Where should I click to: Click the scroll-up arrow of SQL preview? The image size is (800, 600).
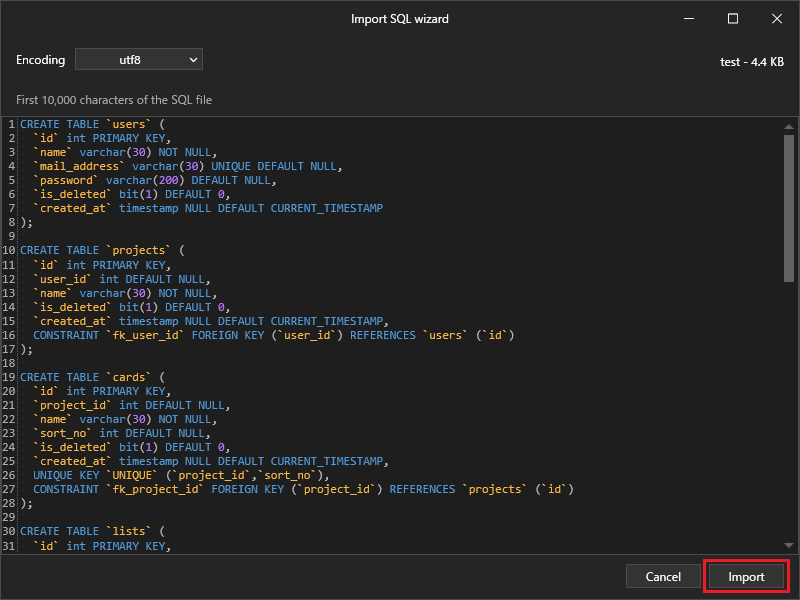[789, 126]
